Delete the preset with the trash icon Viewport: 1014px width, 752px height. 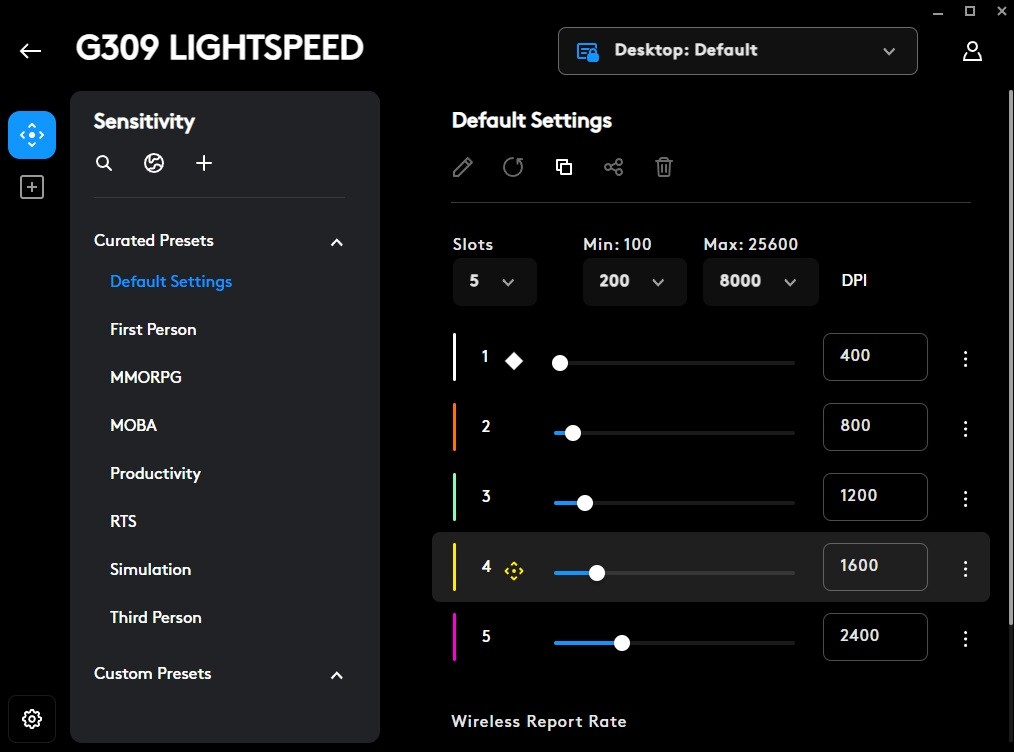(x=663, y=167)
